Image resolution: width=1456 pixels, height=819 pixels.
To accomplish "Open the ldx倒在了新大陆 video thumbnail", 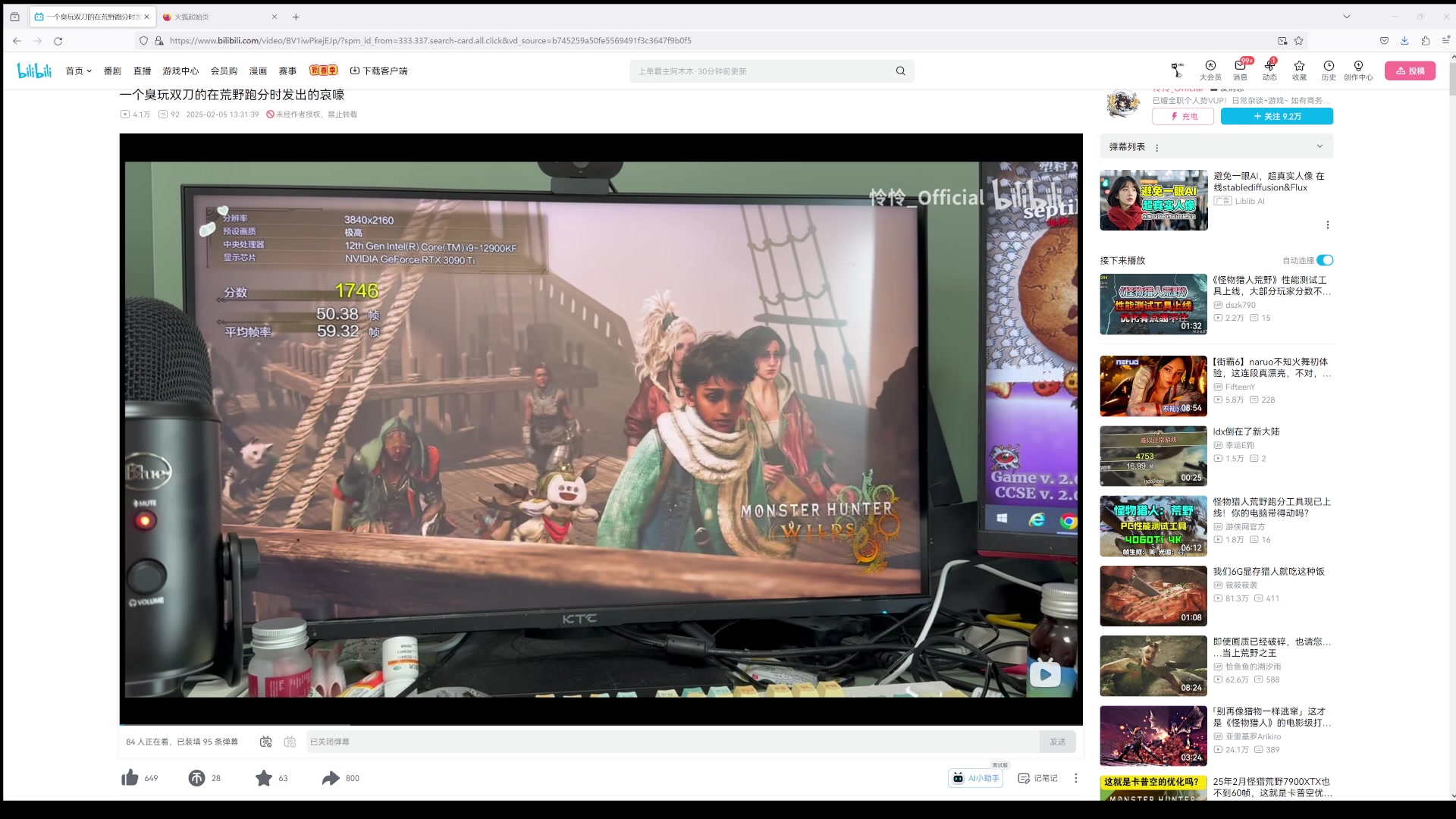I will click(1153, 456).
